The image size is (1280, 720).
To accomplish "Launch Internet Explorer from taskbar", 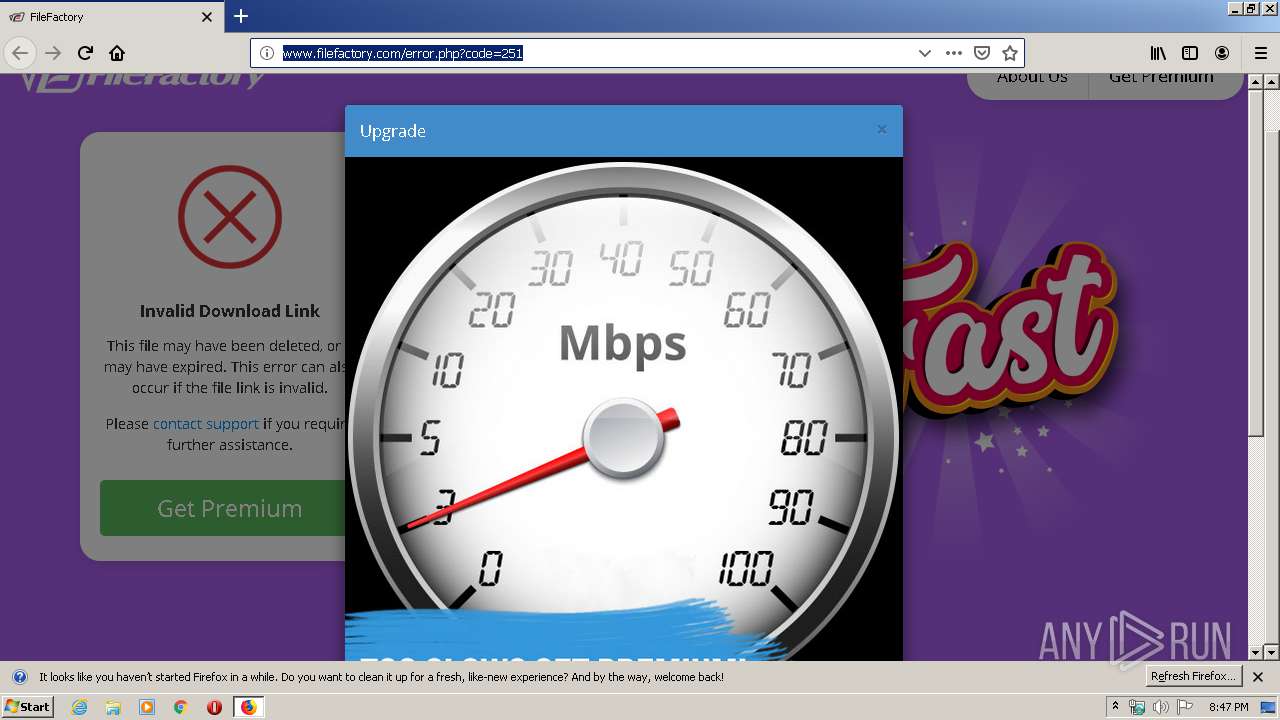I will click(79, 707).
